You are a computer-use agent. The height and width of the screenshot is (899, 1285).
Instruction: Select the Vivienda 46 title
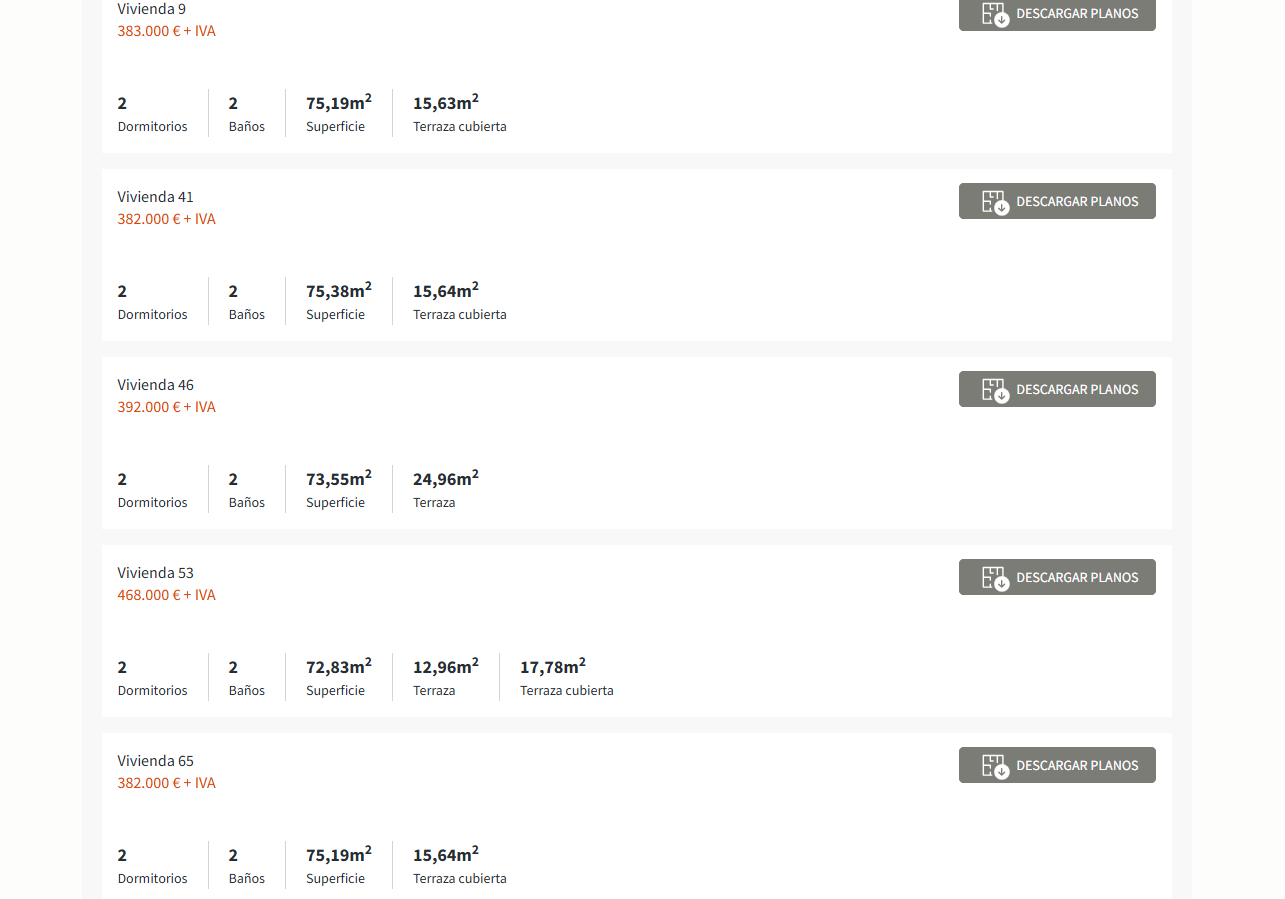click(x=155, y=385)
